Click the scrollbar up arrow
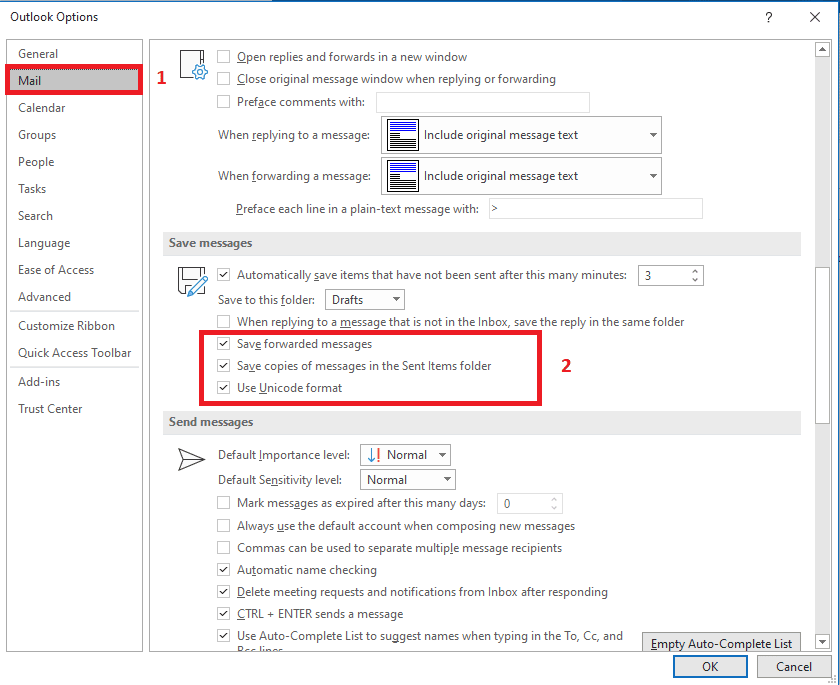Image resolution: width=840 pixels, height=685 pixels. (822, 50)
